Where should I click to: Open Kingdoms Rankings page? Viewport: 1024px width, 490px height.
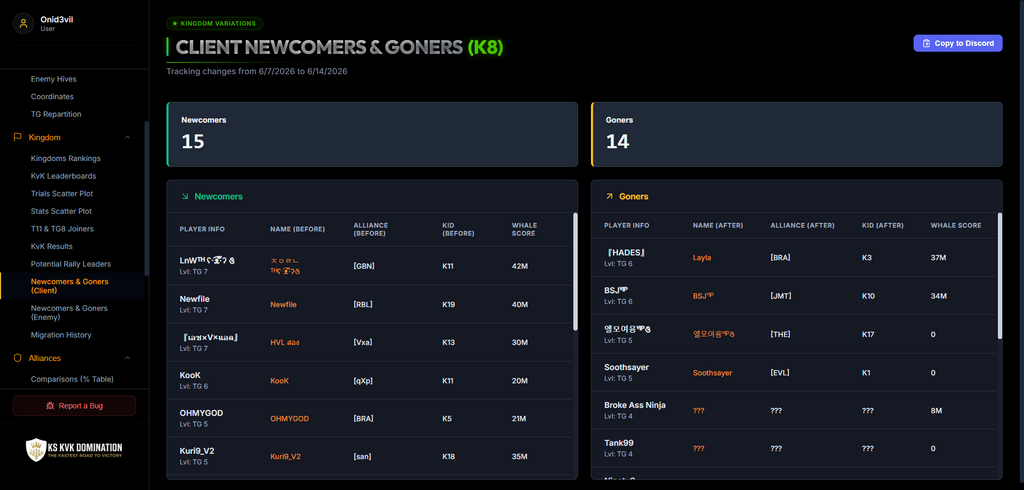pyautogui.click(x=66, y=159)
